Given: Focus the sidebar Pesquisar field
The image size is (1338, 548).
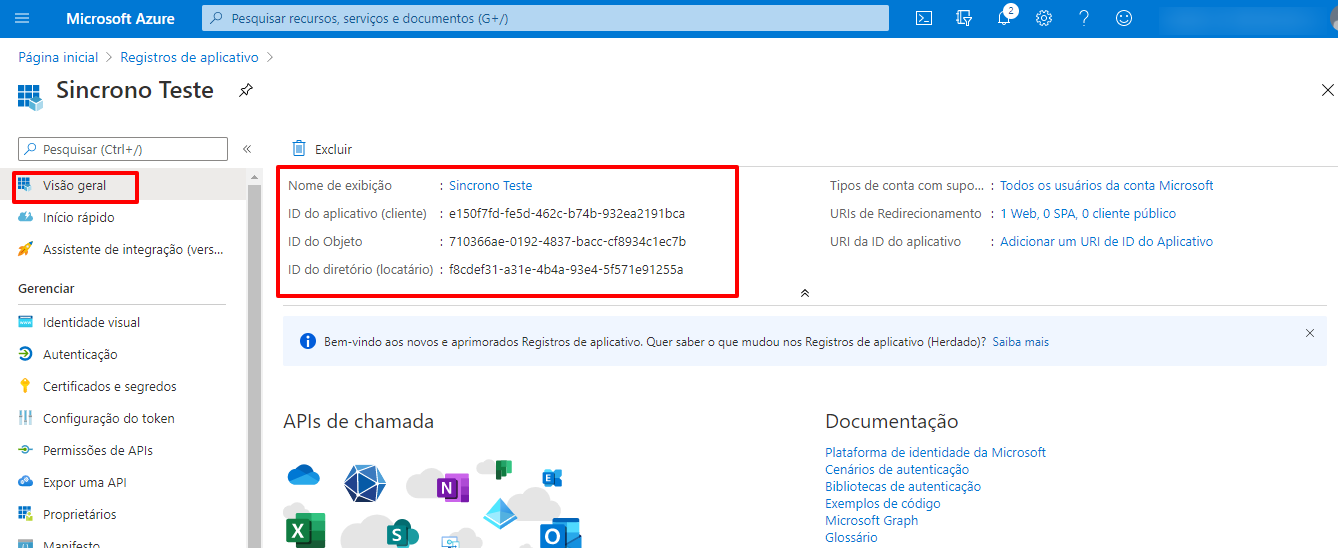Looking at the screenshot, I should (x=123, y=149).
